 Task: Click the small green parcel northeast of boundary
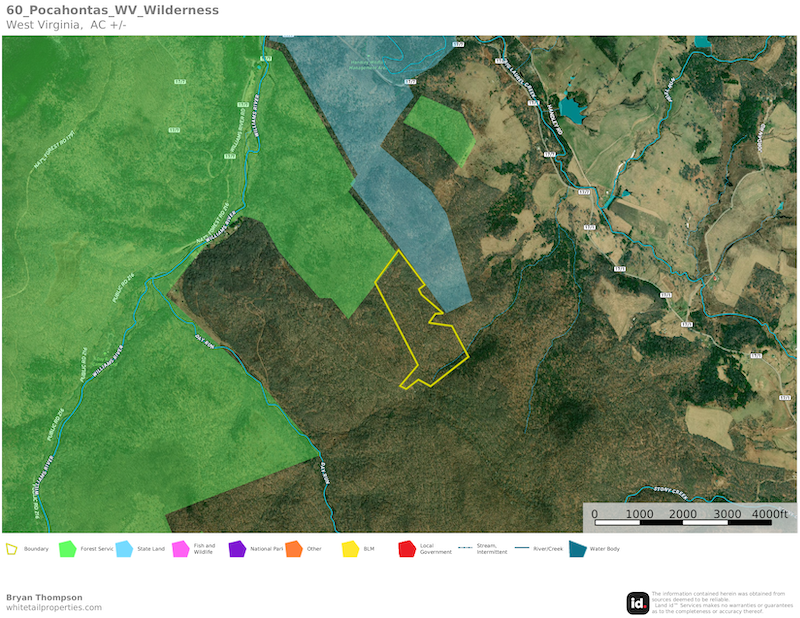[x=438, y=128]
